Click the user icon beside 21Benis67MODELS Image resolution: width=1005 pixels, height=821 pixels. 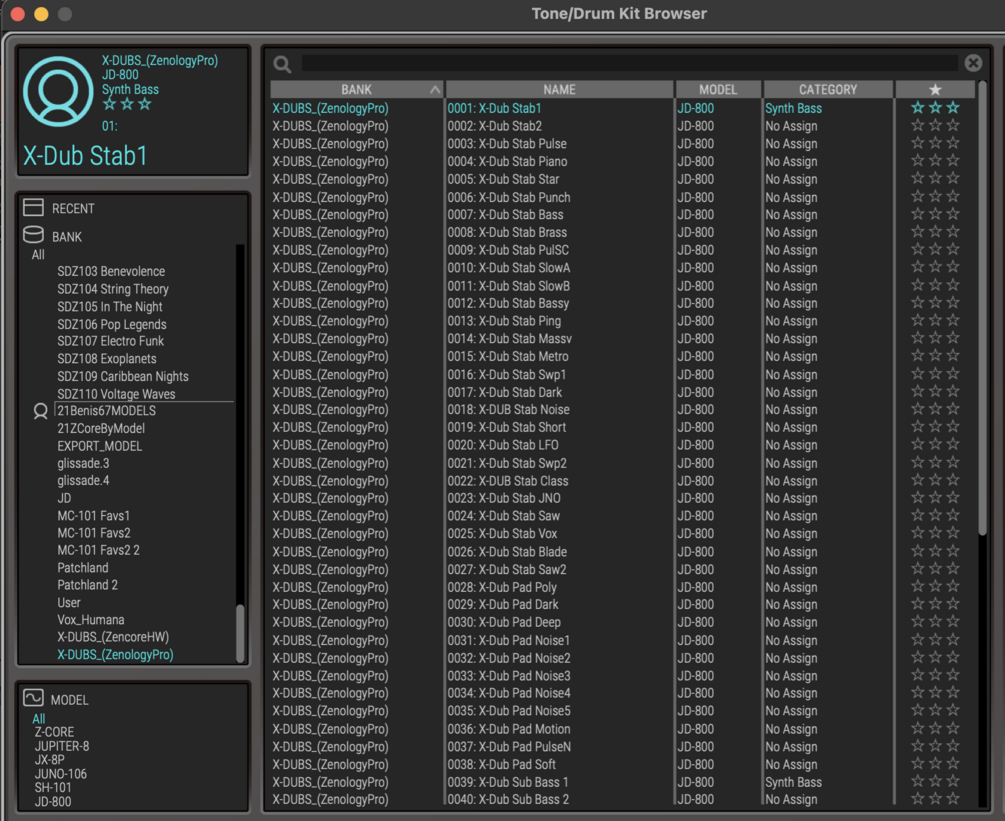click(40, 411)
